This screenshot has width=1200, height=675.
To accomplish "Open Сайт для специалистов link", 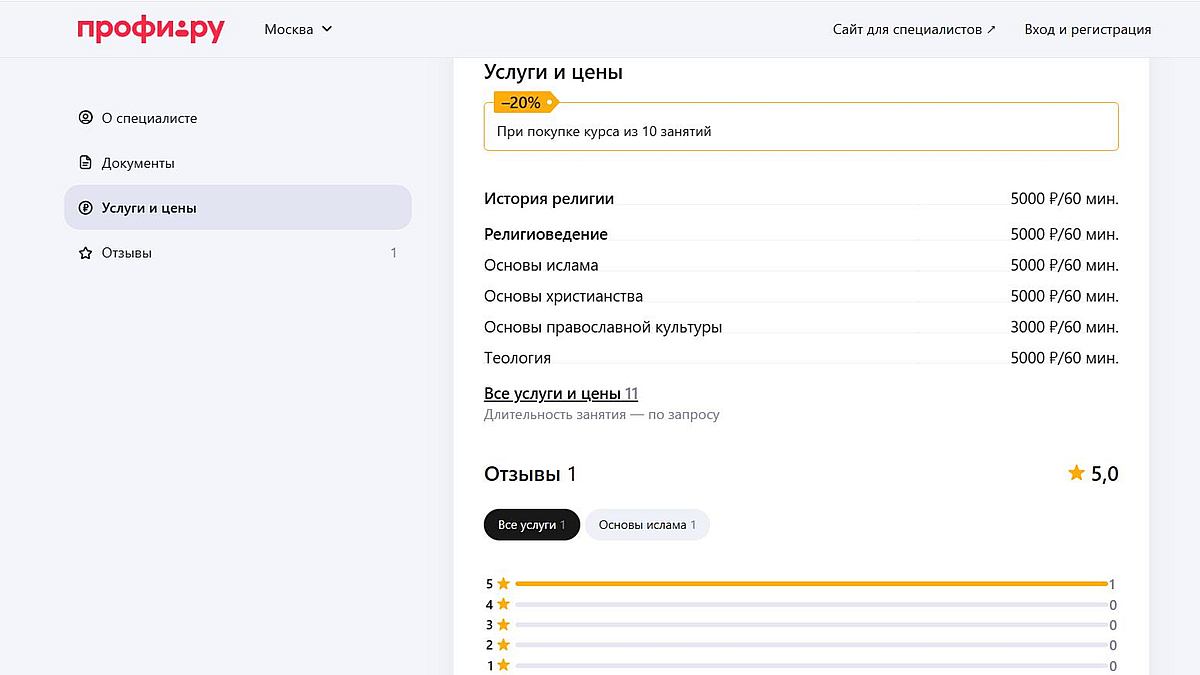I will tap(914, 29).
